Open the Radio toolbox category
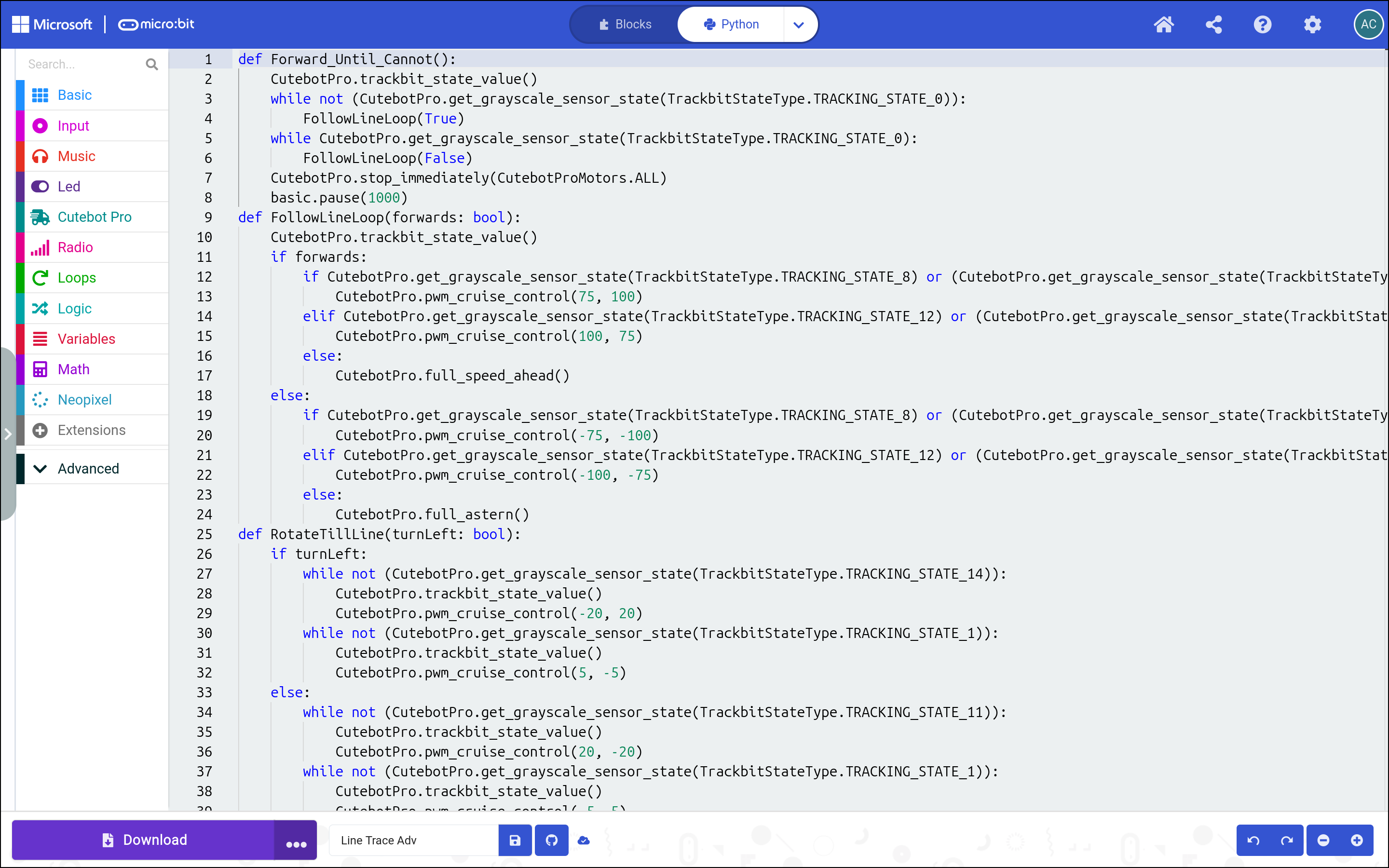The image size is (1389, 868). click(x=92, y=247)
